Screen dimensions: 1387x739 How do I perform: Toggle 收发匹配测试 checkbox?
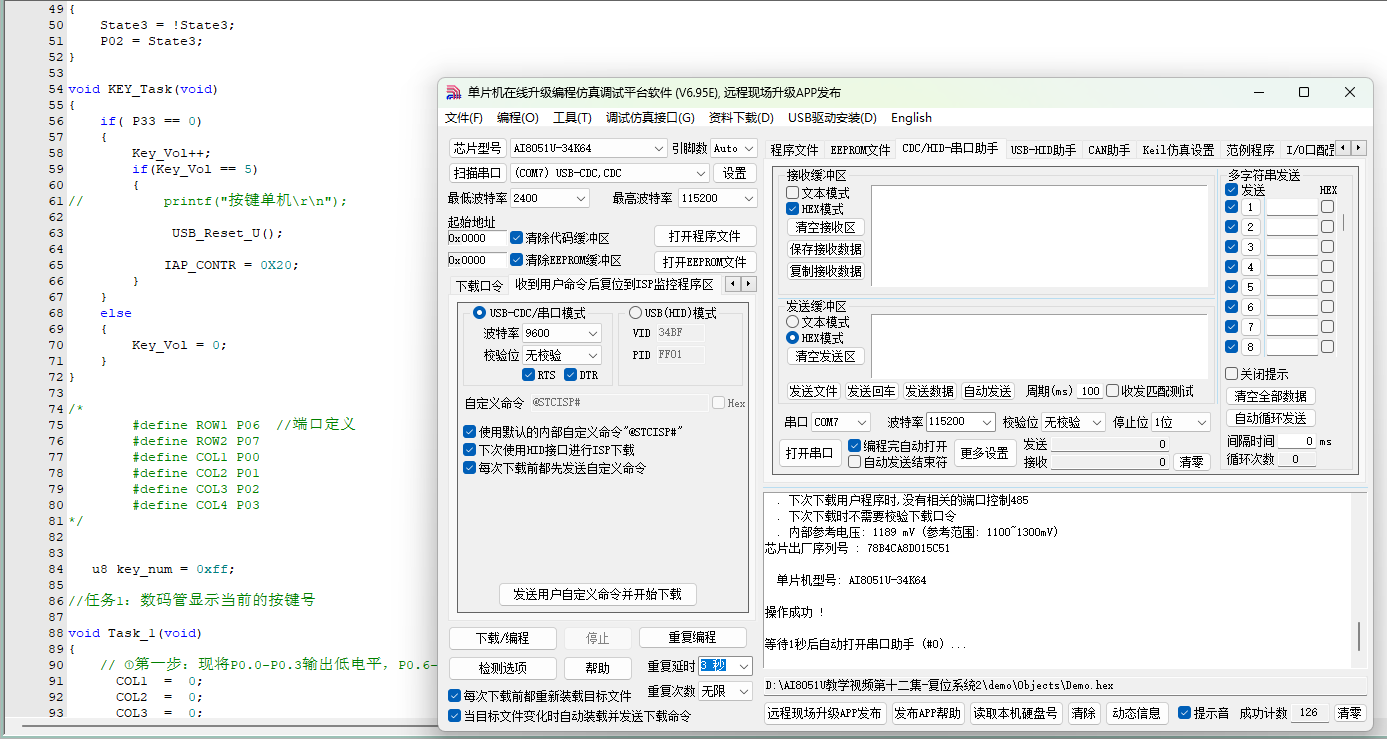(x=1112, y=391)
